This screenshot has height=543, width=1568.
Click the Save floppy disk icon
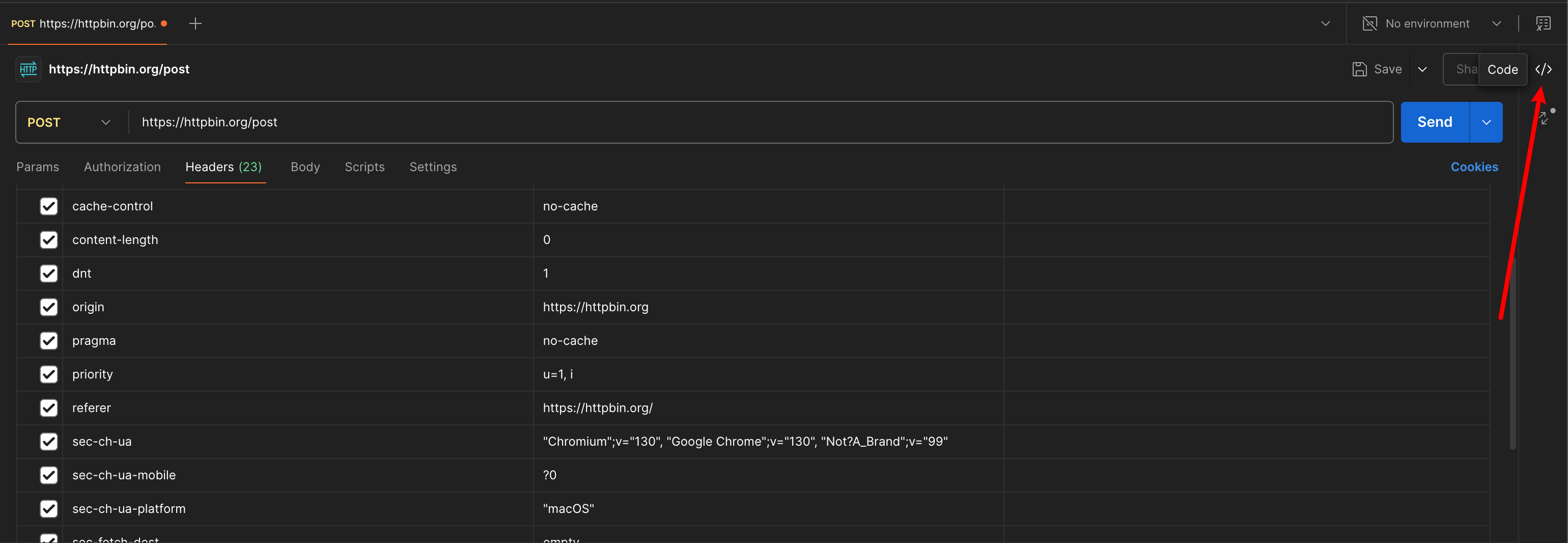pos(1359,69)
